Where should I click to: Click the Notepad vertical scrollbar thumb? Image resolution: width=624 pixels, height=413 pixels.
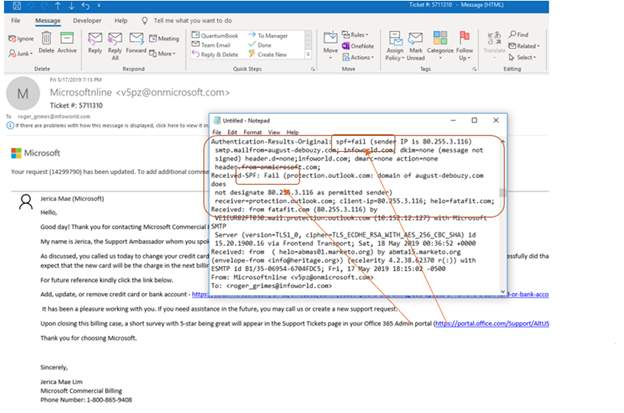pos(502,193)
